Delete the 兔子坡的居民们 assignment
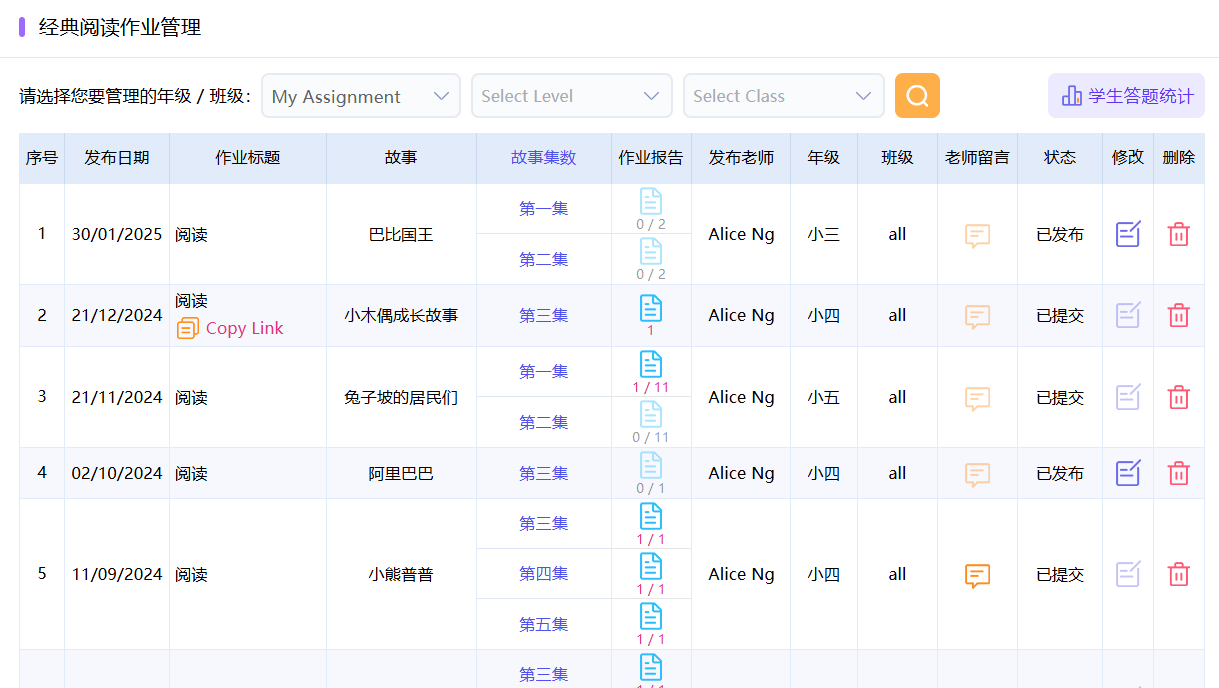This screenshot has height=688, width=1219. click(1179, 397)
